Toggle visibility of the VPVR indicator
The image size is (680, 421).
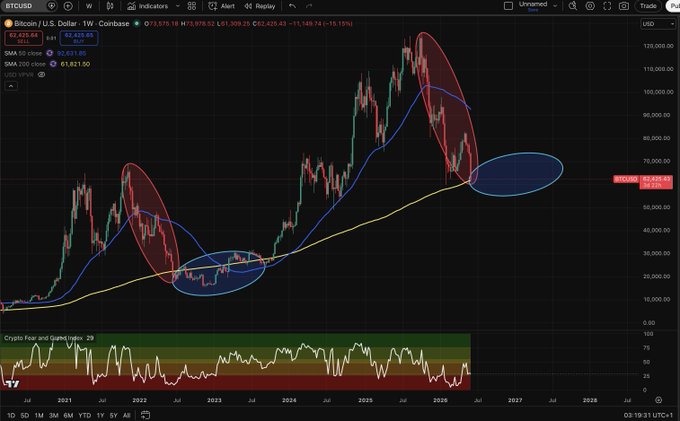pos(41,75)
